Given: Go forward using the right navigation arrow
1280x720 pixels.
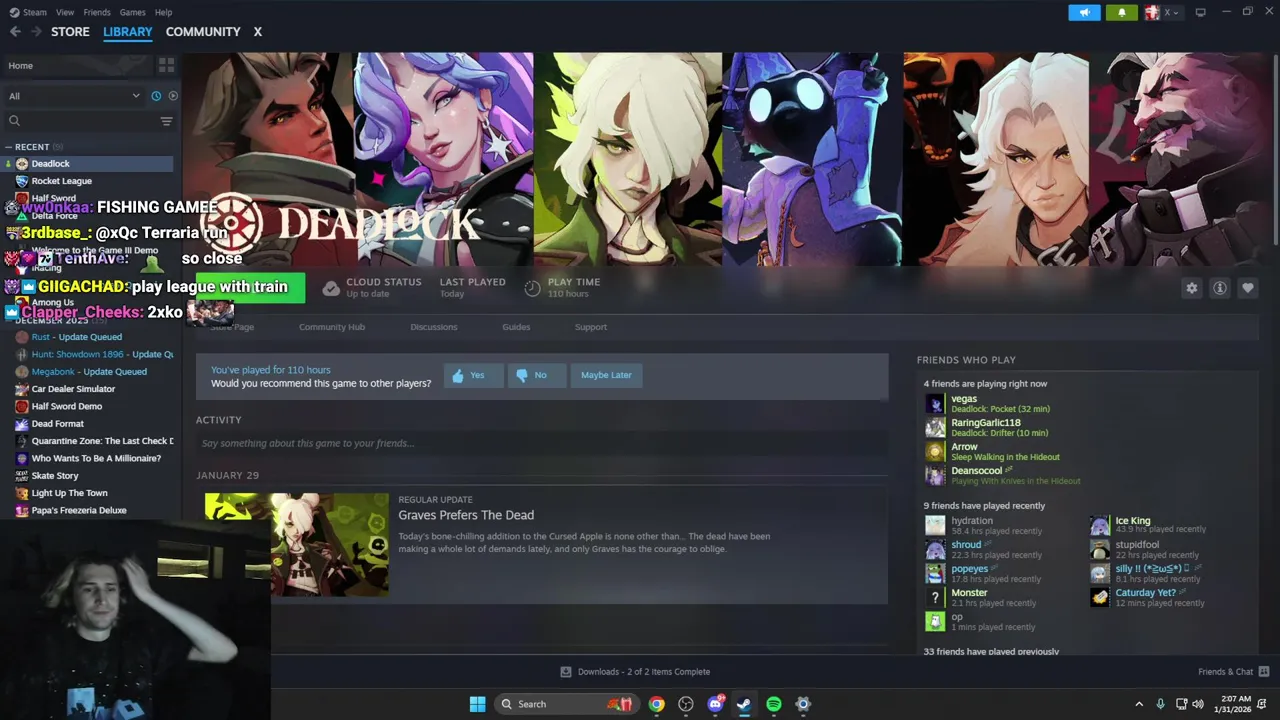Looking at the screenshot, I should [x=36, y=32].
